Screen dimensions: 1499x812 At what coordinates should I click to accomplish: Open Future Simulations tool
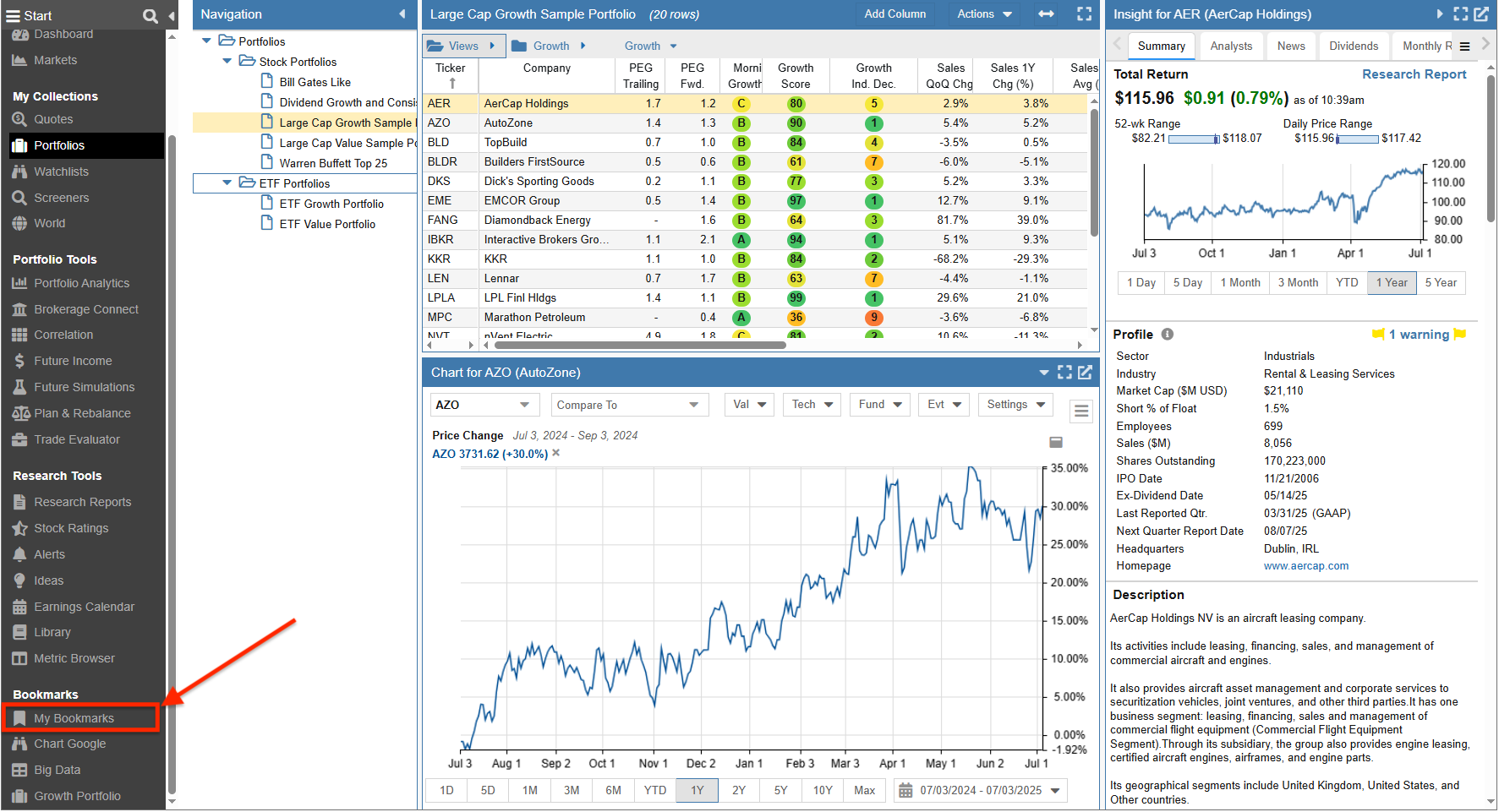[x=84, y=387]
